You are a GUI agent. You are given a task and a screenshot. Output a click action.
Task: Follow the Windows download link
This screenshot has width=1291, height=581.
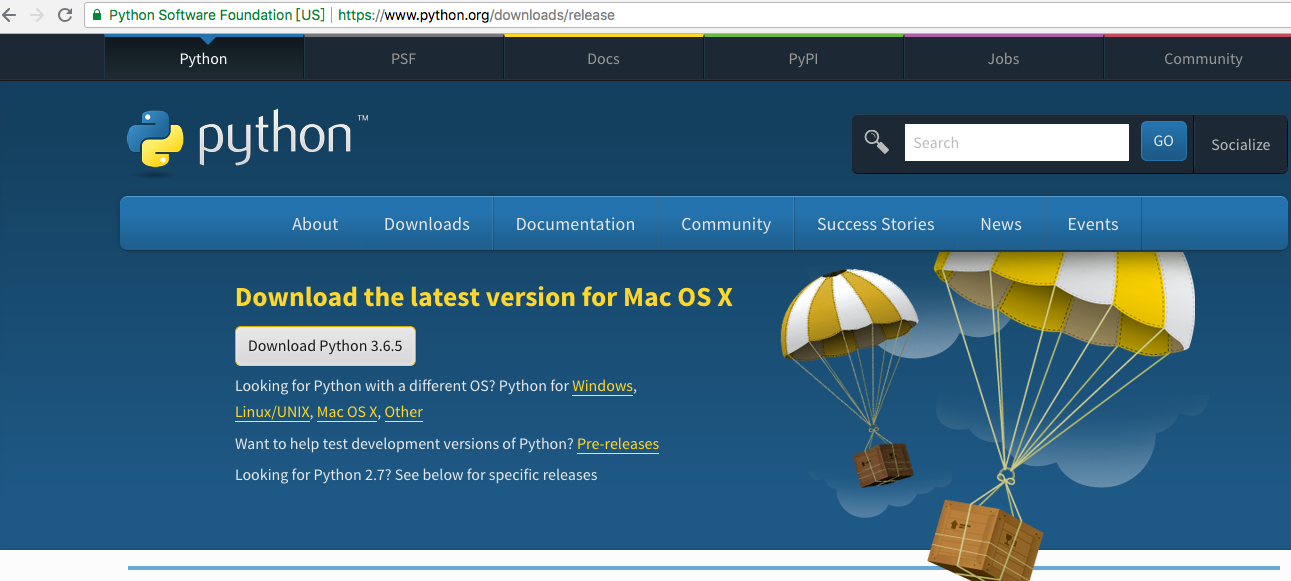click(602, 386)
